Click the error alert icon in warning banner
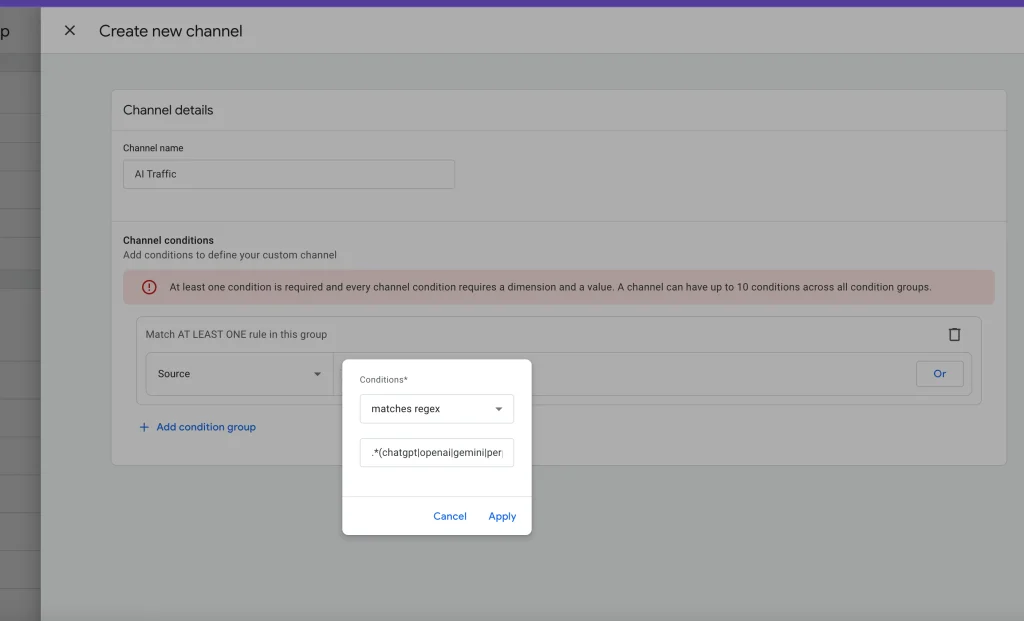Viewport: 1024px width, 621px height. click(x=150, y=287)
